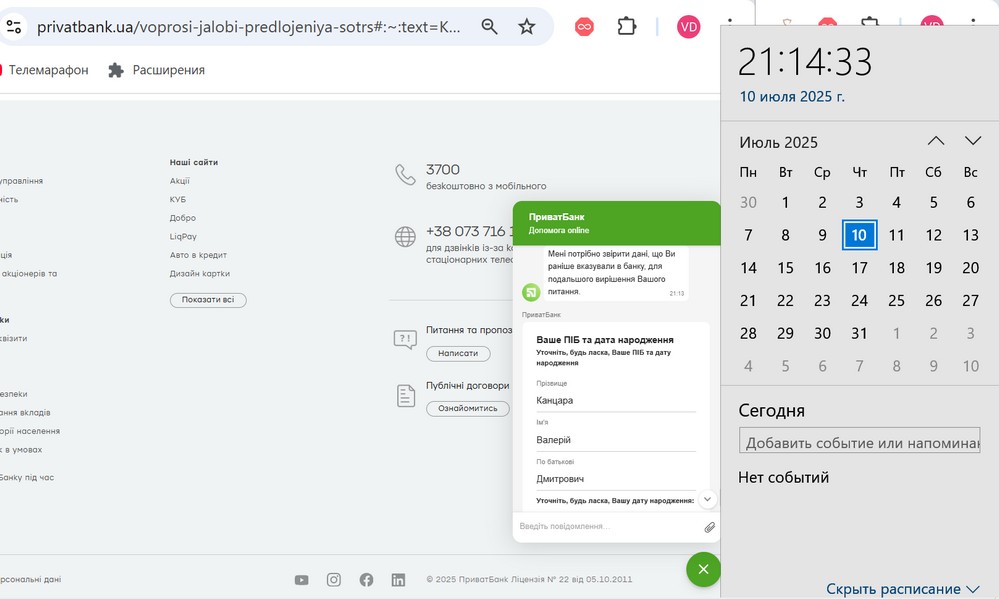Image resolution: width=999 pixels, height=599 pixels.
Task: Open the Добро link
Action: click(x=183, y=218)
